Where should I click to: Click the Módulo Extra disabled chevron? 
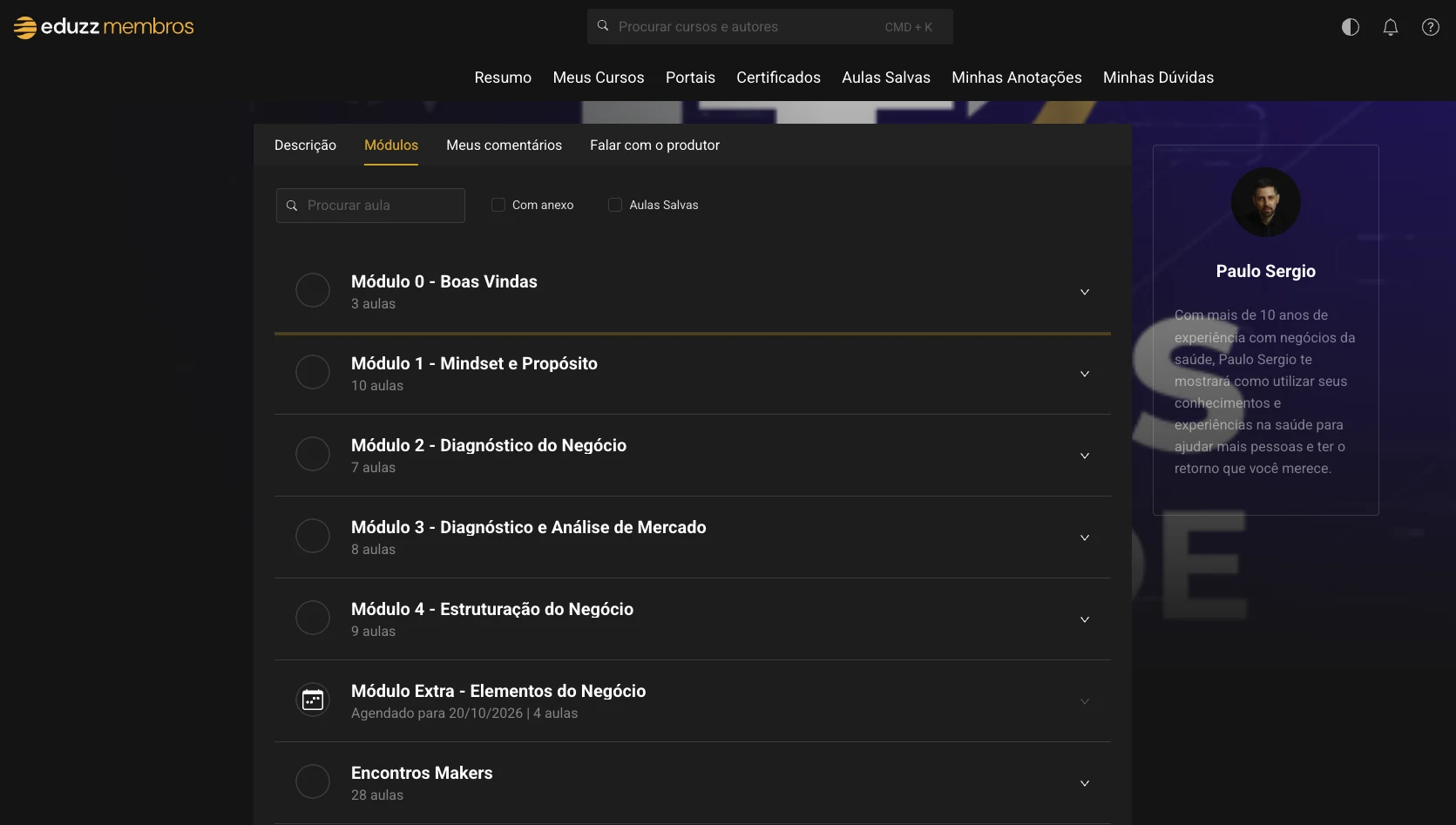(x=1085, y=701)
